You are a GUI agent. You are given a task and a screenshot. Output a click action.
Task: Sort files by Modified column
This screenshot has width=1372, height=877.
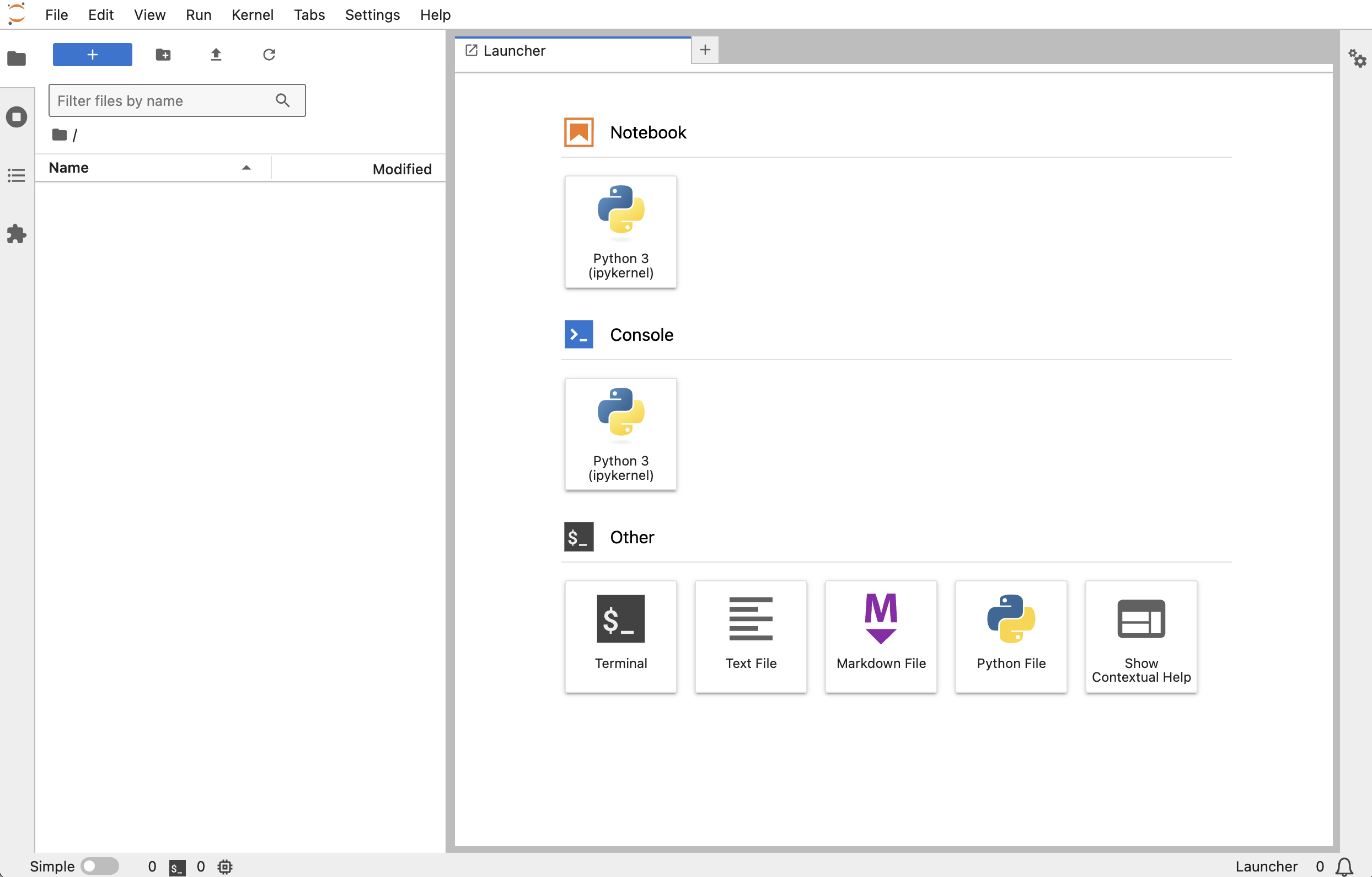point(401,169)
